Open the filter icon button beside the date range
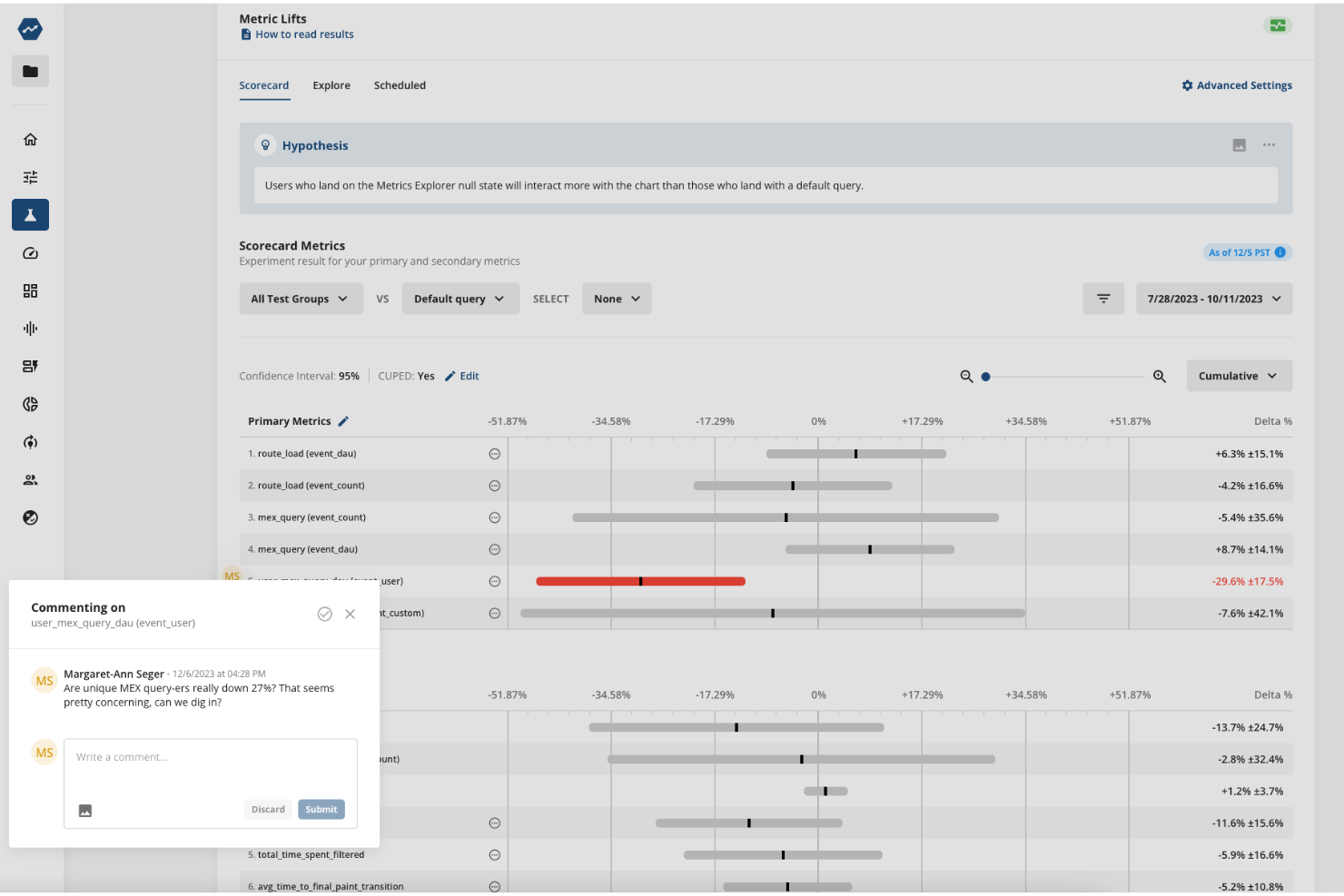This screenshot has width=1344, height=896. pos(1103,299)
